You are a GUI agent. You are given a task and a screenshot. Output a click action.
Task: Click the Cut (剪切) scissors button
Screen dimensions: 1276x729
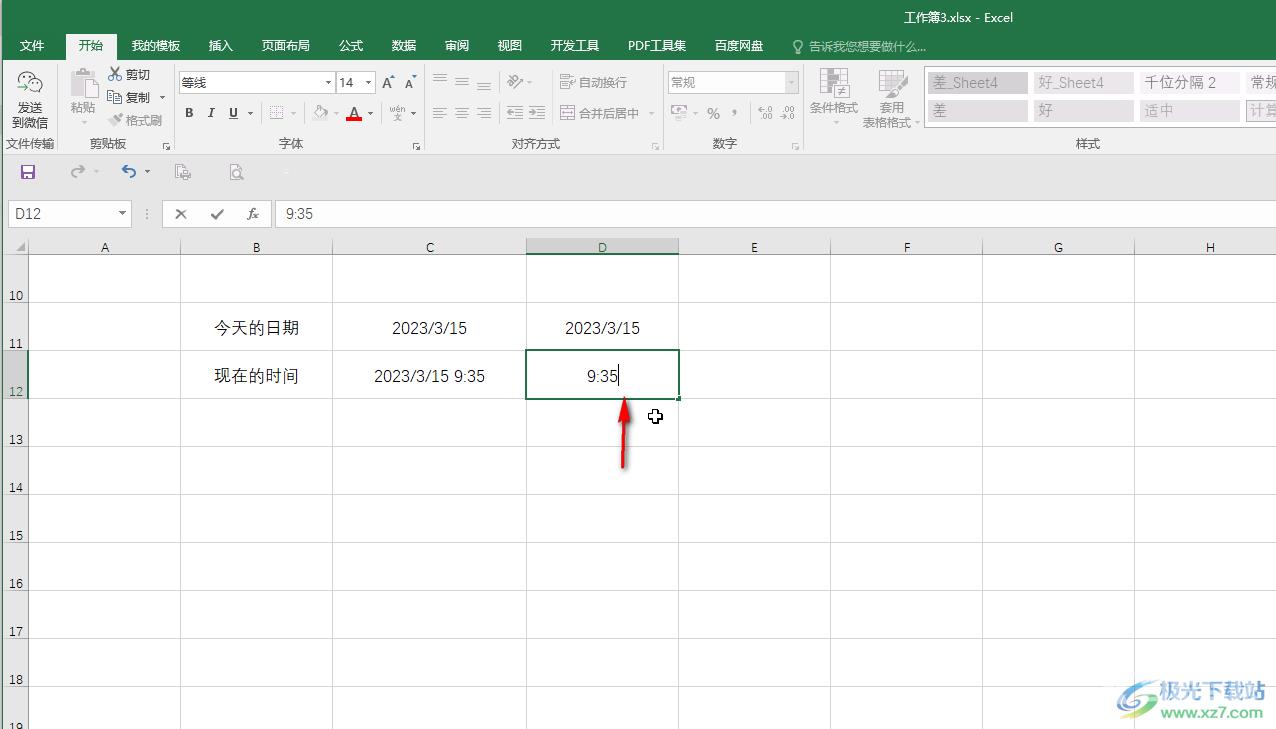[130, 74]
